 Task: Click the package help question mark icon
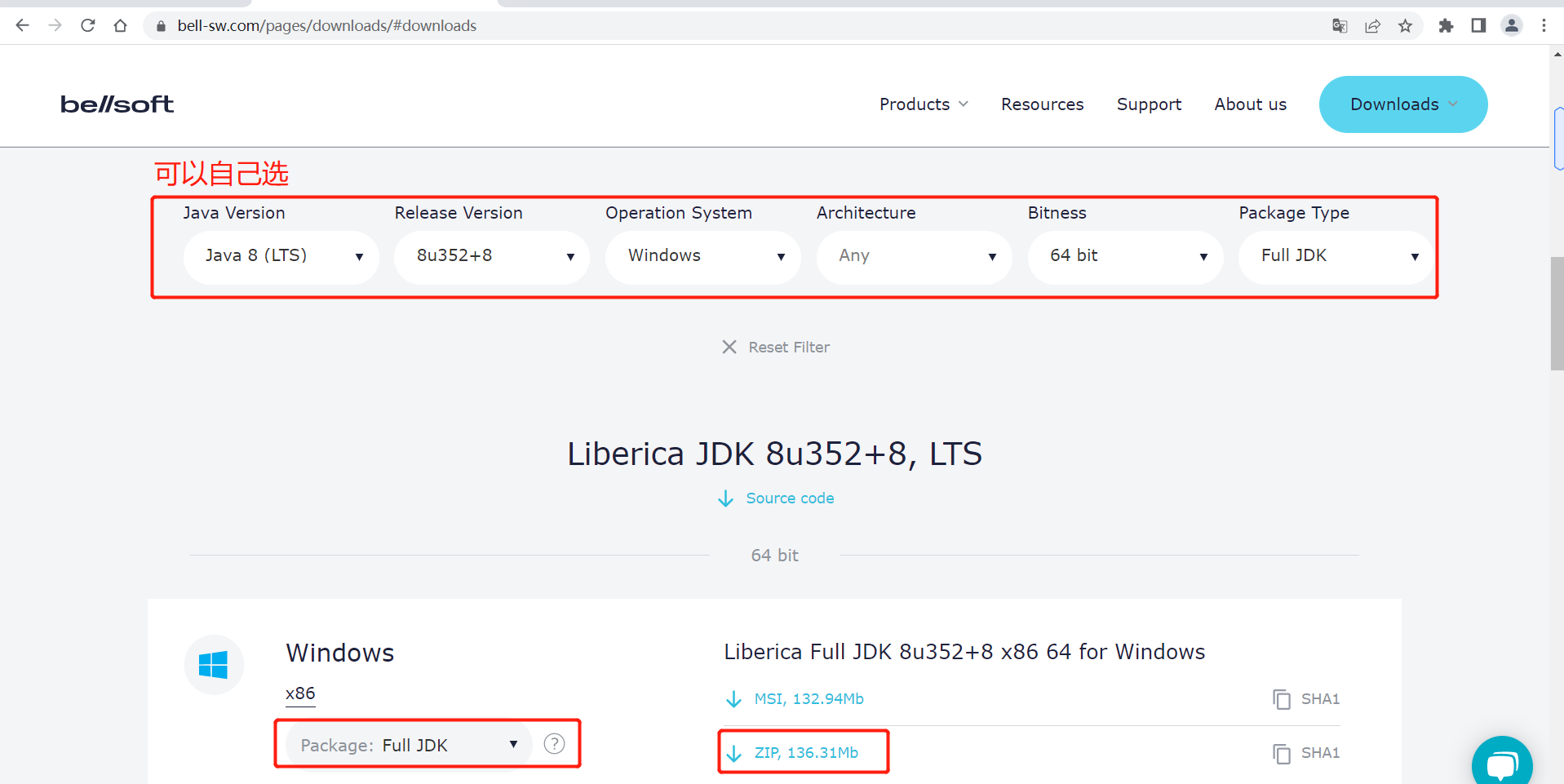[x=554, y=743]
